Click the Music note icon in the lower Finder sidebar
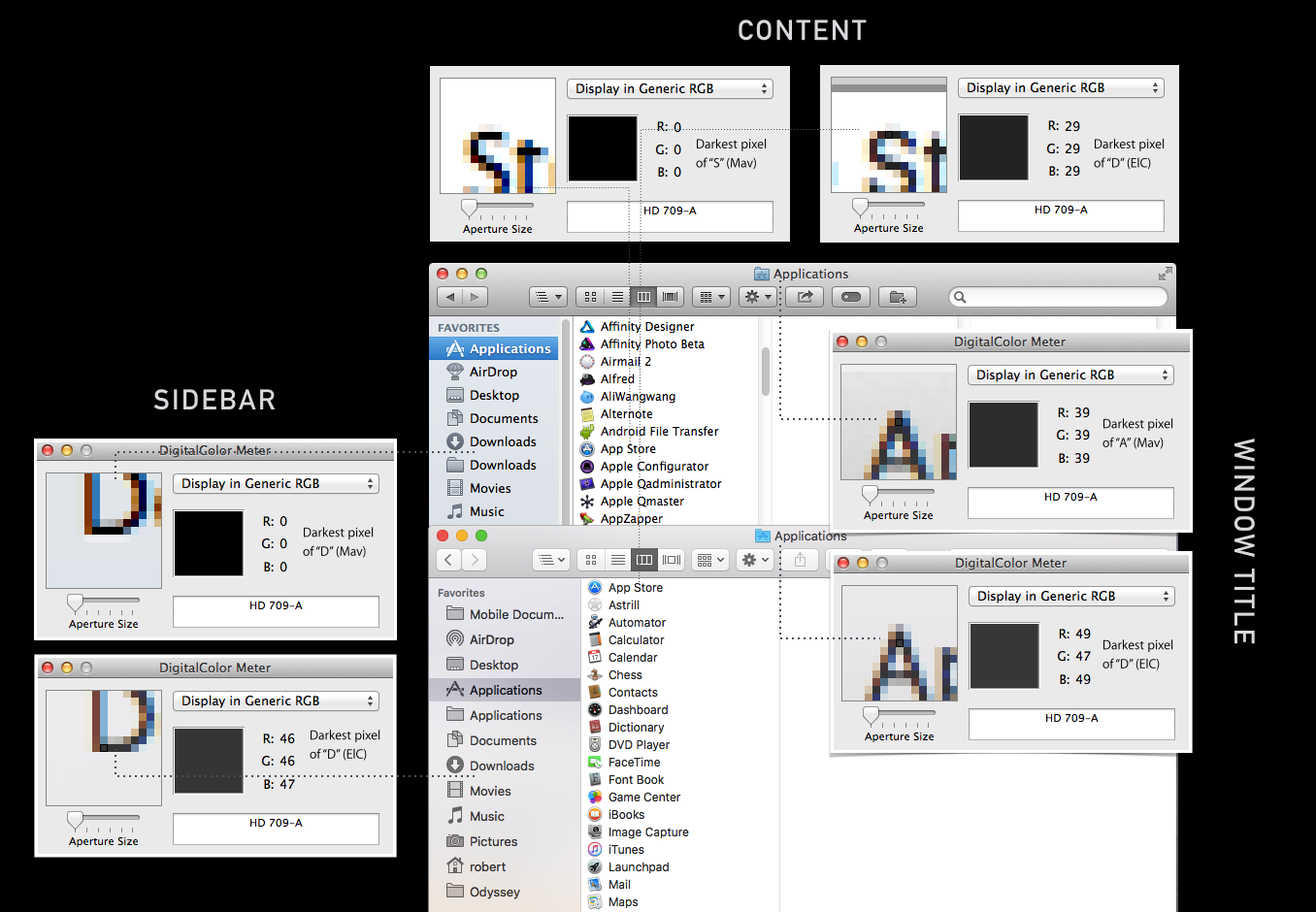1316x912 pixels. pos(455,816)
